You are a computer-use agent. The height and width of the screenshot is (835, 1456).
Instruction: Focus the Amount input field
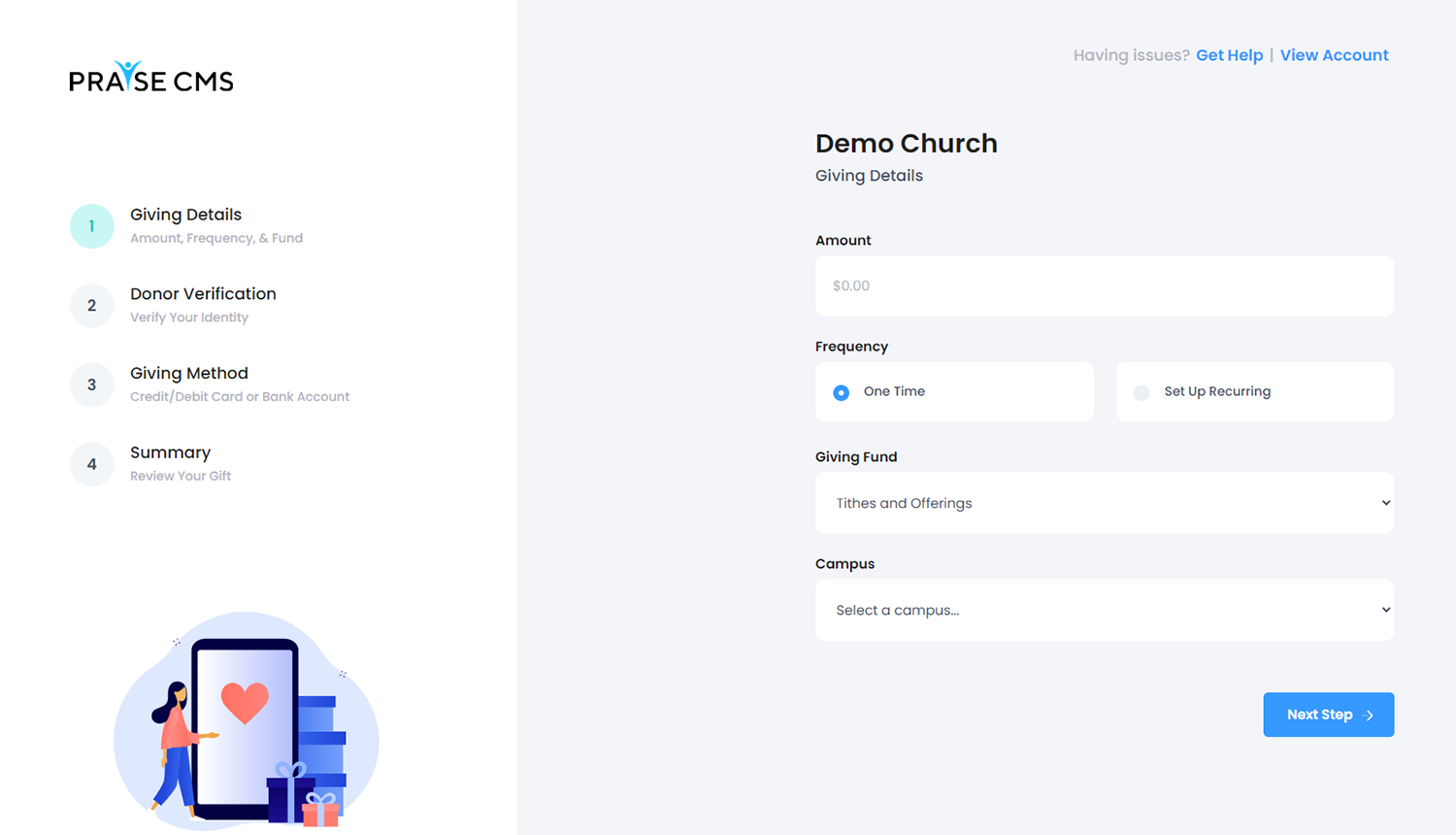(1105, 285)
